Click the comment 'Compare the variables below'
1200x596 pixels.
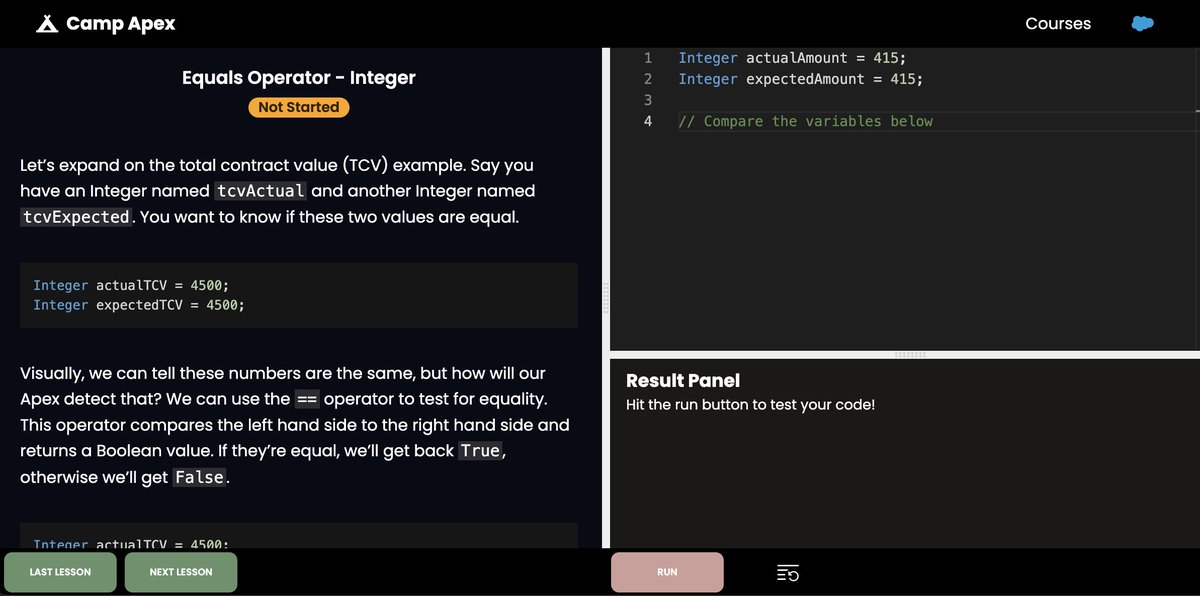[x=805, y=121]
